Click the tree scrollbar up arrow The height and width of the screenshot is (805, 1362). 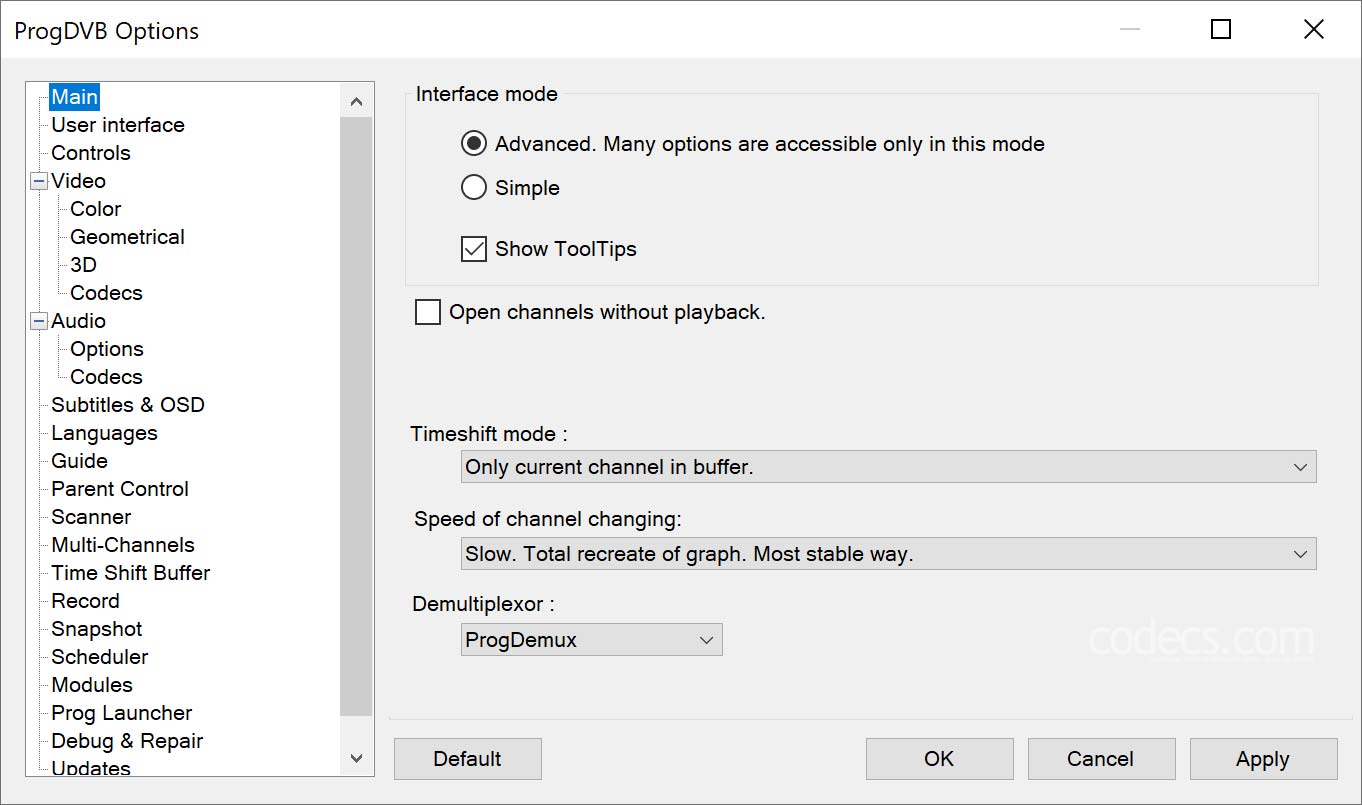tap(357, 101)
